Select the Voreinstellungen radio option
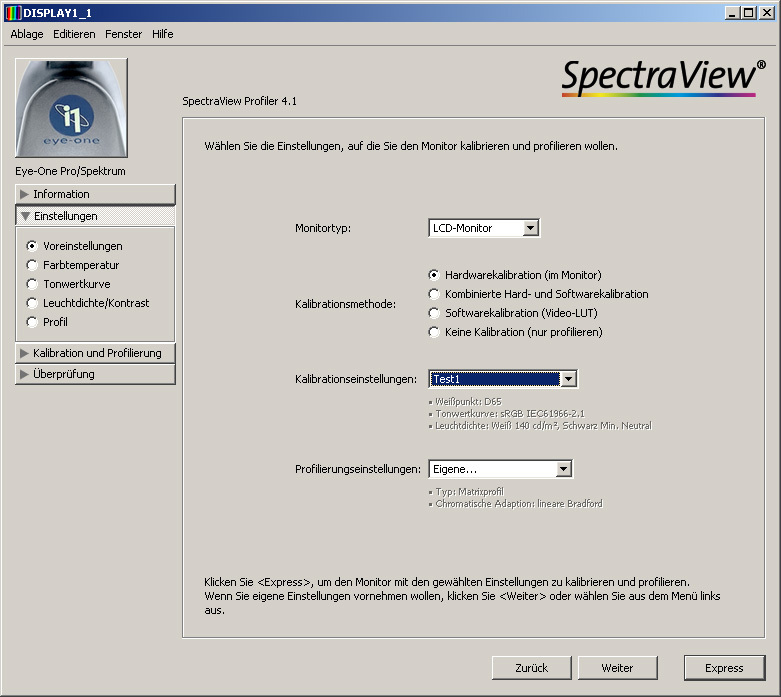Screen dimensions: 781x697 point(74,246)
